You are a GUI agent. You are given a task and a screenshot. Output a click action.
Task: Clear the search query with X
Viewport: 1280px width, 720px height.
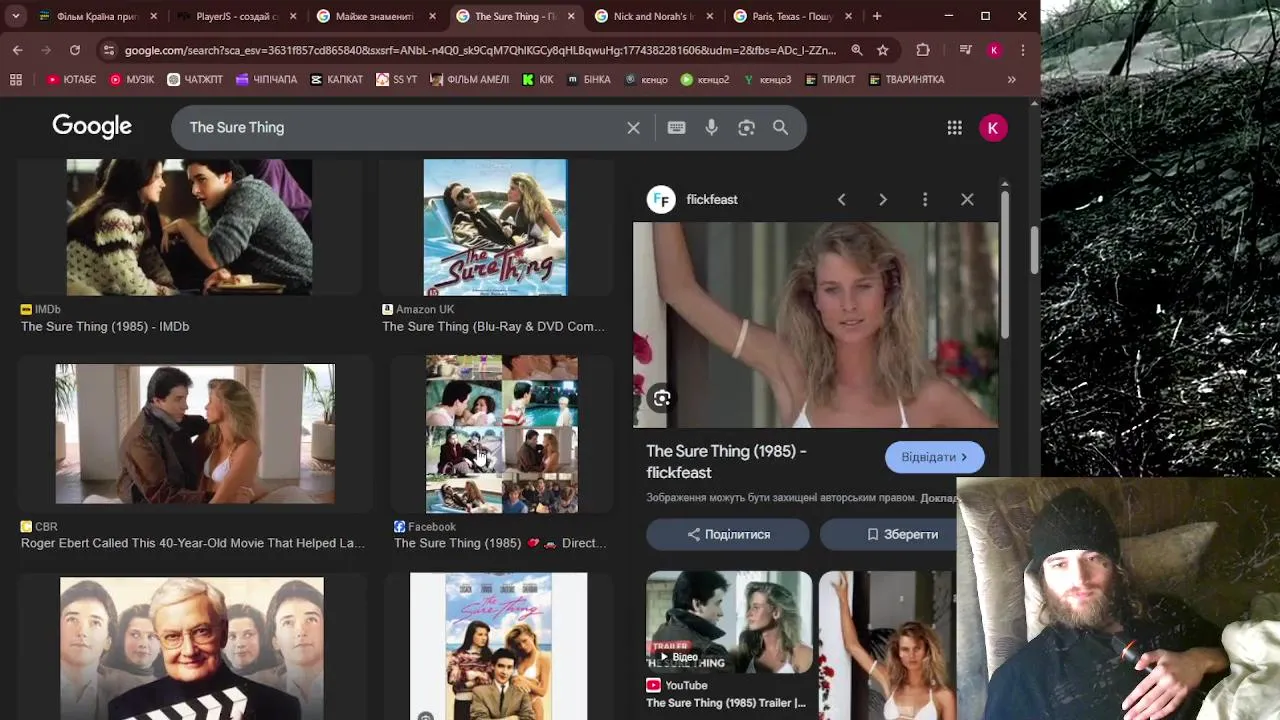(x=633, y=127)
